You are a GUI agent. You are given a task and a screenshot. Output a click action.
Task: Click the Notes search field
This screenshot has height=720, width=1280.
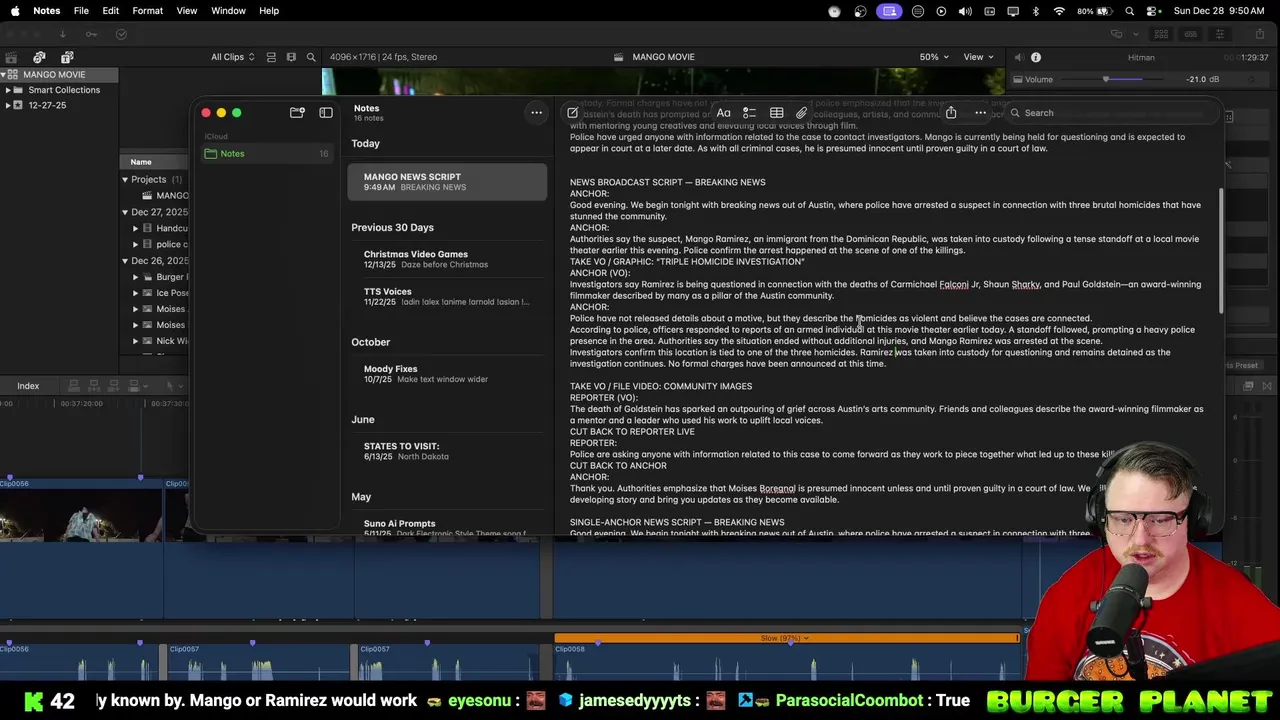point(1110,113)
